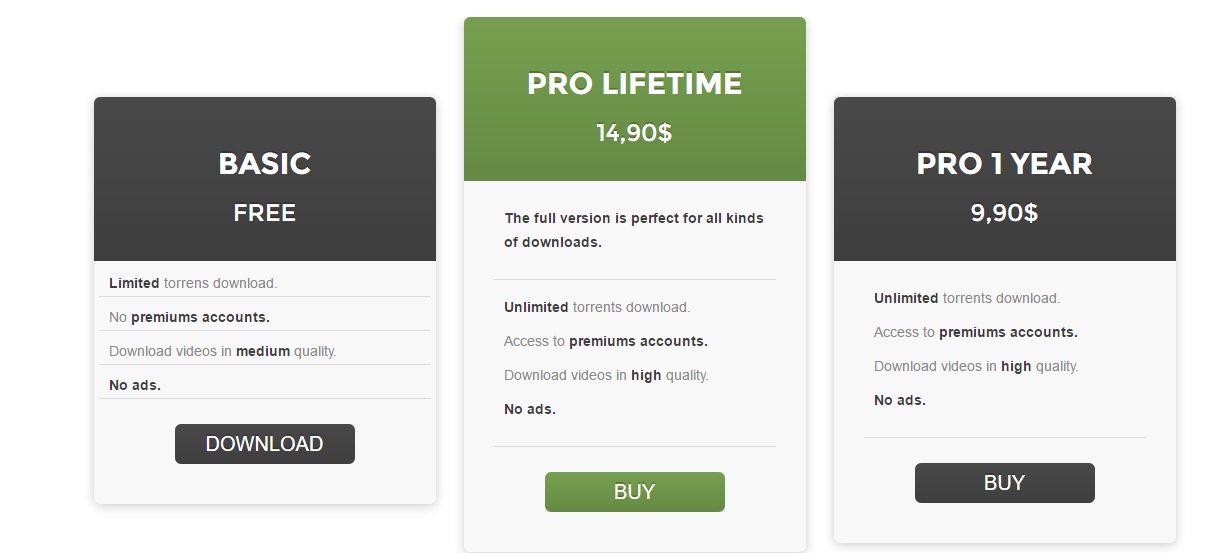Click the 9,90$ price label
Viewport: 1225px width, 553px height.
(1004, 213)
